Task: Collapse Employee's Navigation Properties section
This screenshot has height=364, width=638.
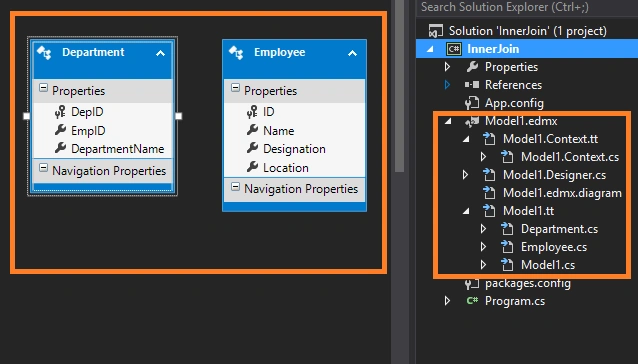Action: coord(235,187)
